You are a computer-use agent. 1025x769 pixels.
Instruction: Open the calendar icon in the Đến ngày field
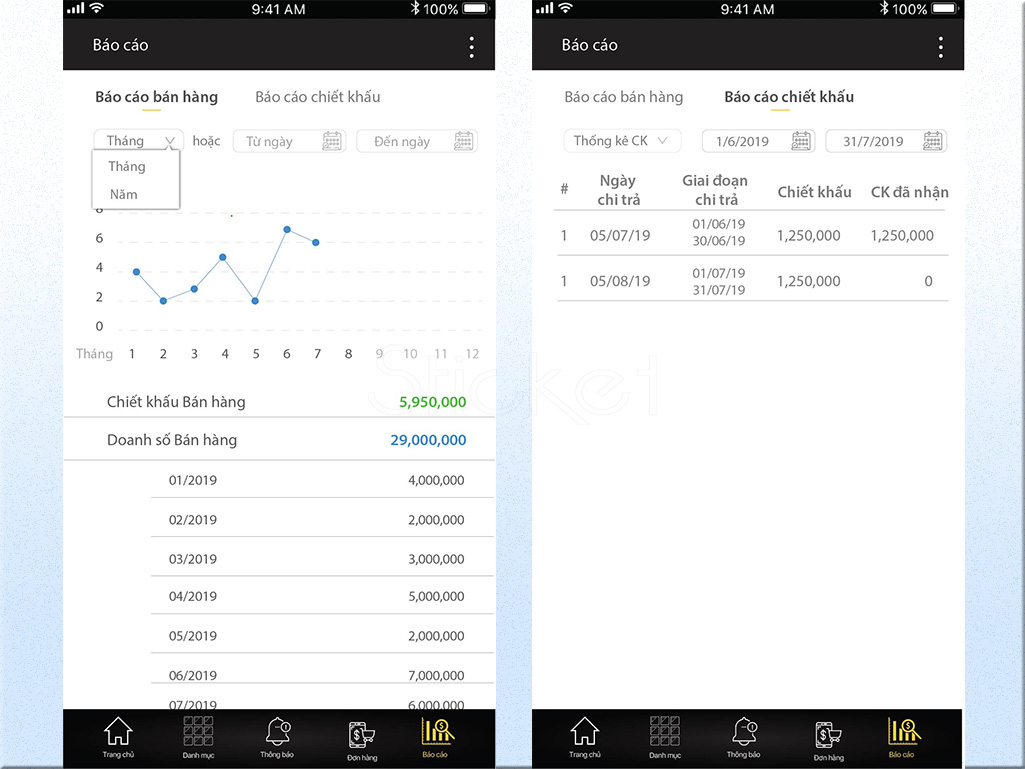463,141
